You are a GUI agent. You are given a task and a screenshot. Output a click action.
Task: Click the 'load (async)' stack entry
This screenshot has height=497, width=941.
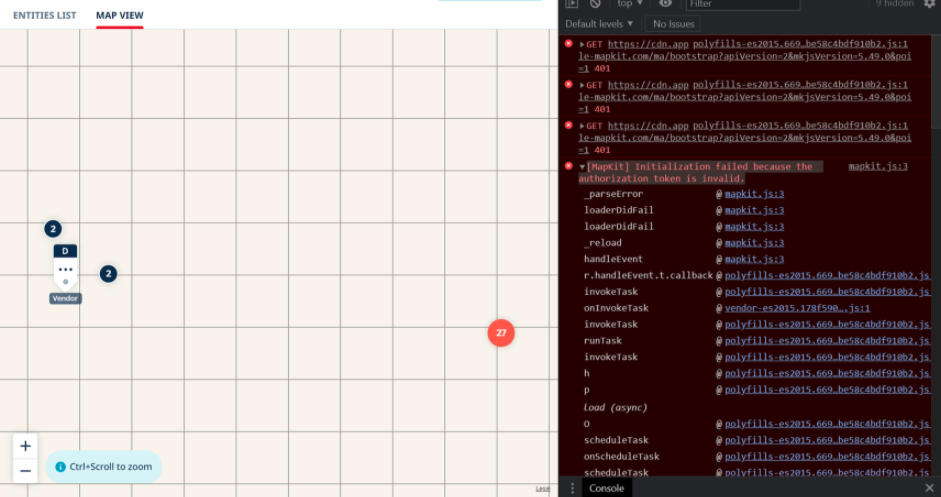click(x=616, y=407)
